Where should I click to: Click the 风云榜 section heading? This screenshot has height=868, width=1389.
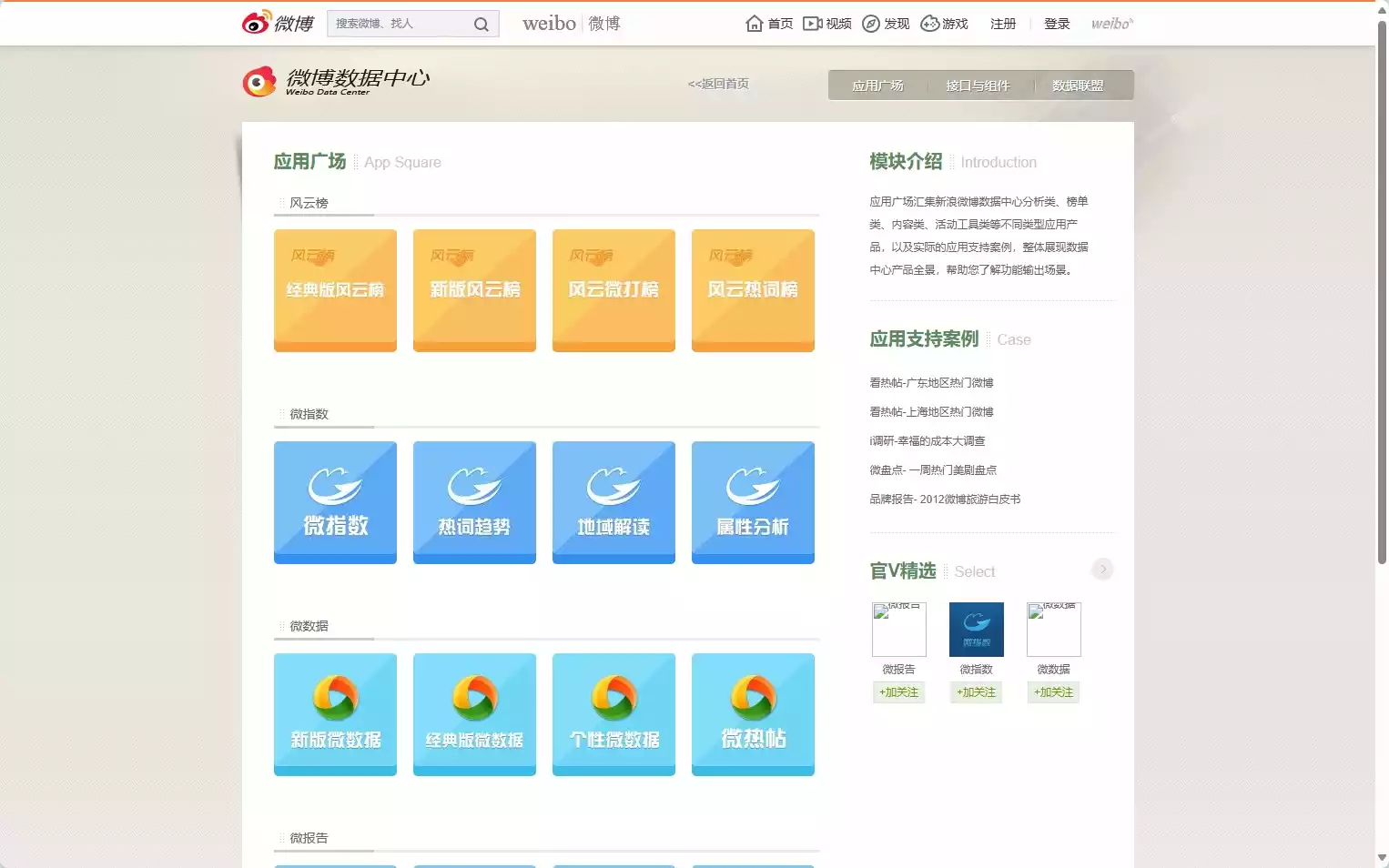coord(309,203)
